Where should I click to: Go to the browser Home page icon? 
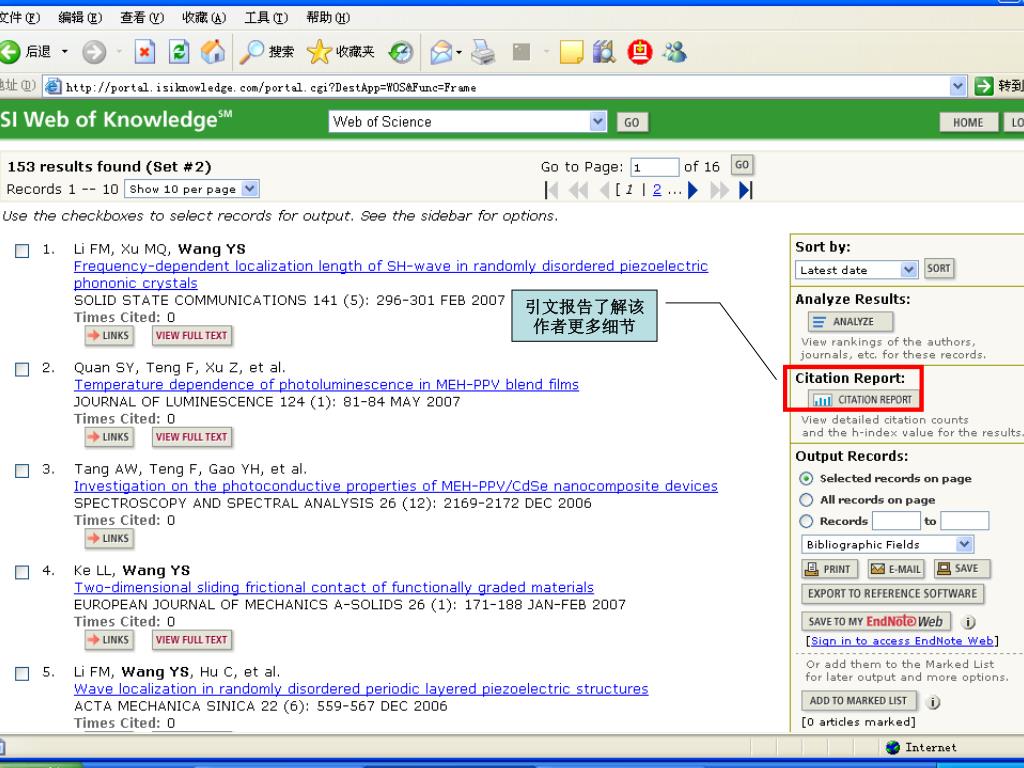pyautogui.click(x=213, y=52)
